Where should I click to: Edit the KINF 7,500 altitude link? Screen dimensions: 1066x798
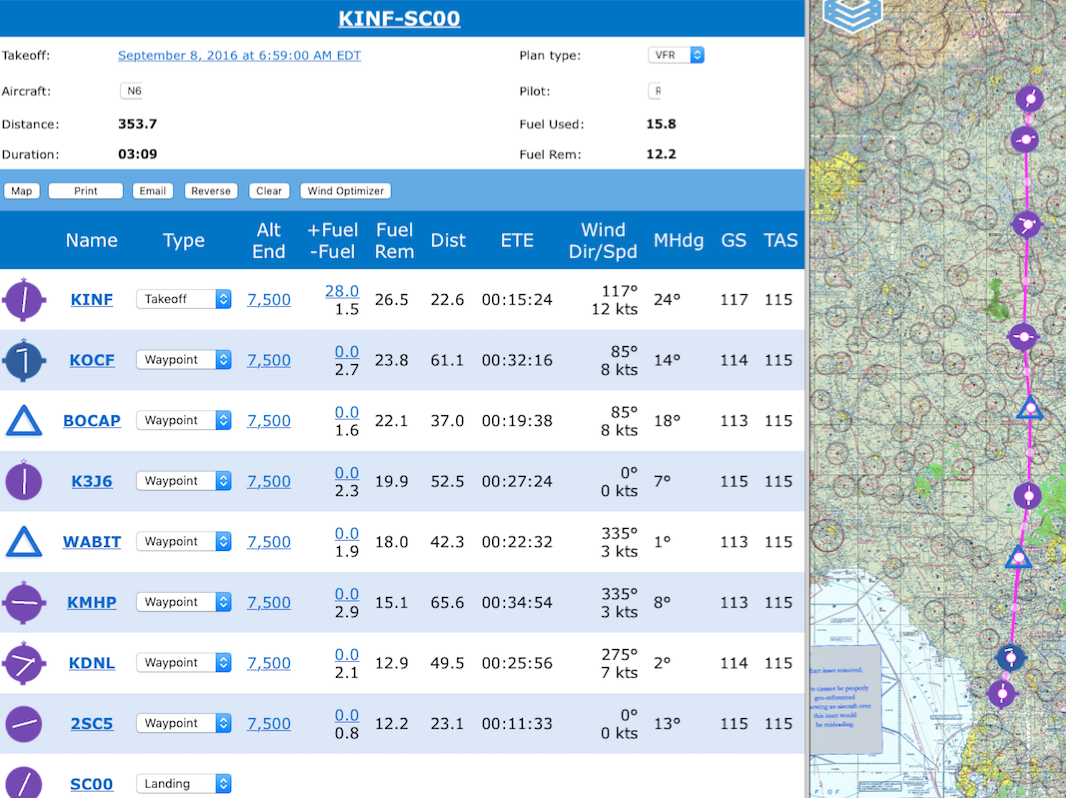pos(269,300)
